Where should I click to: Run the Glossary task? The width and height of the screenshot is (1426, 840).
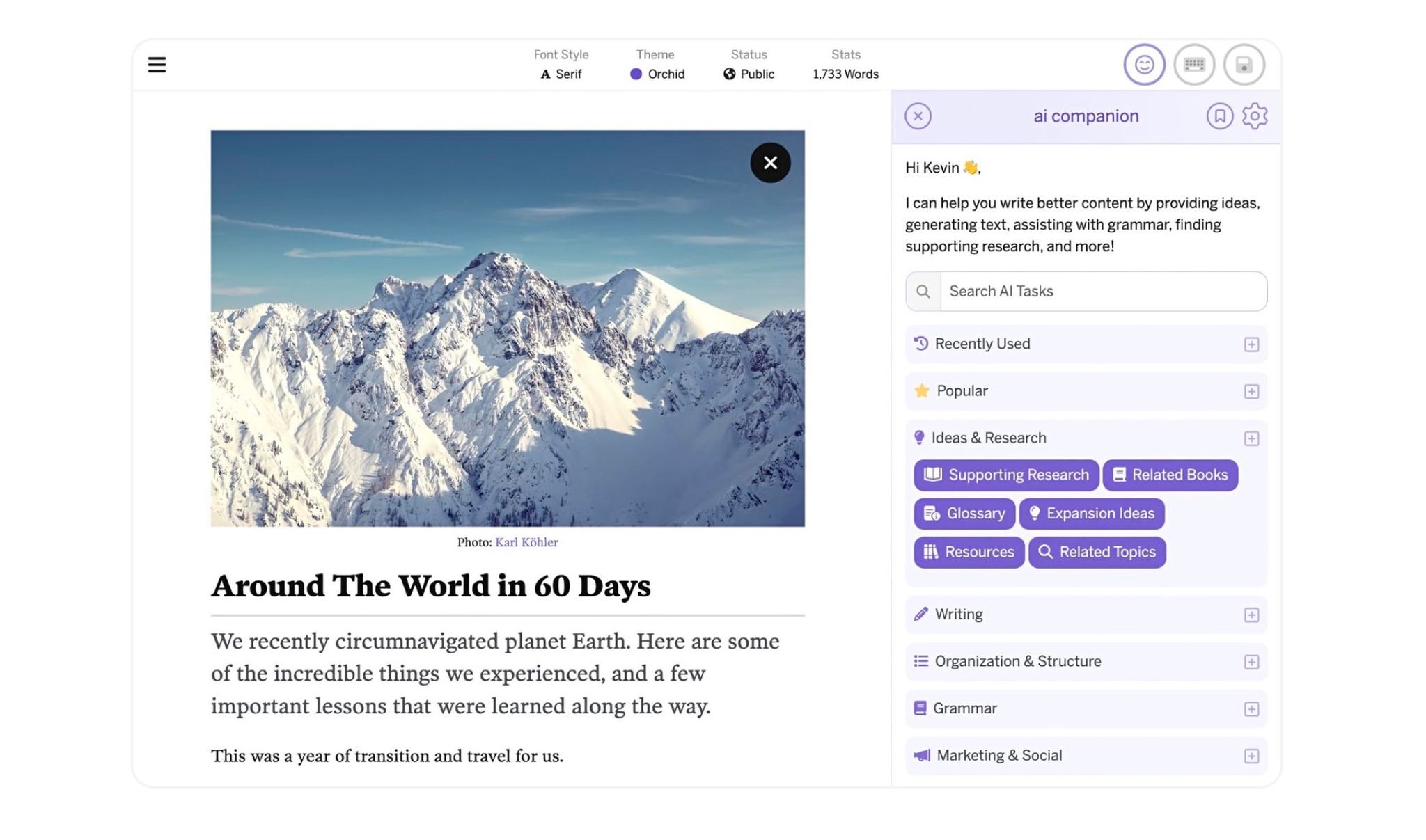pyautogui.click(x=964, y=514)
